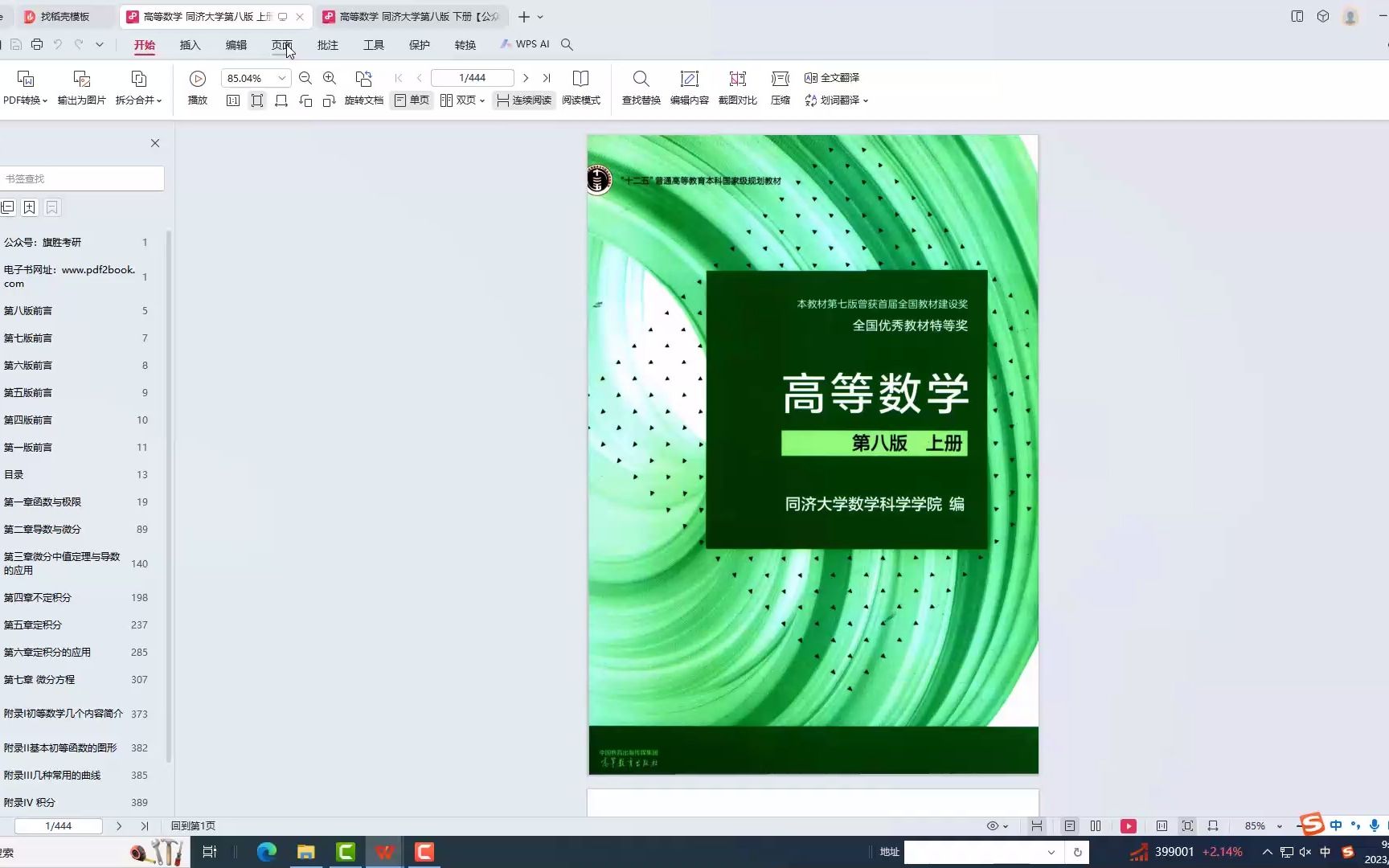Switch to the 编辑 ribbon tab
Screen dimensions: 1389x868
tap(236, 45)
